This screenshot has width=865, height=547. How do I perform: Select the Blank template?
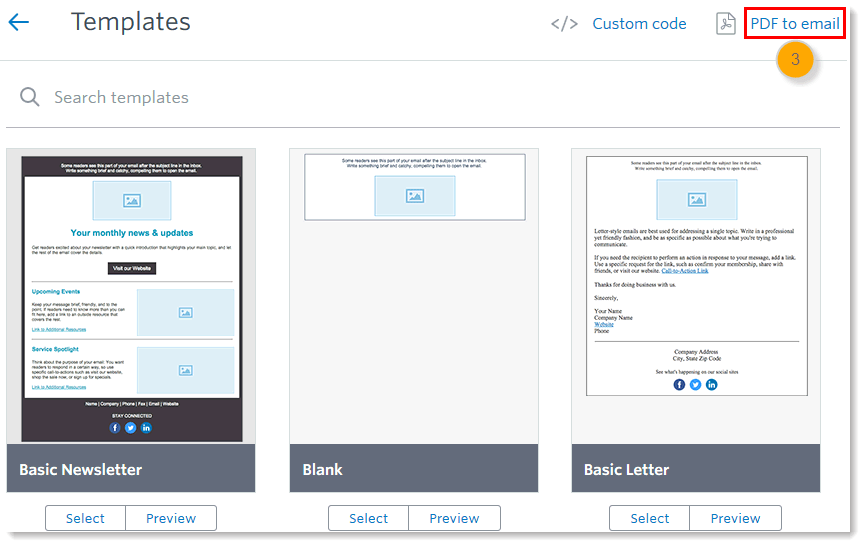(368, 518)
